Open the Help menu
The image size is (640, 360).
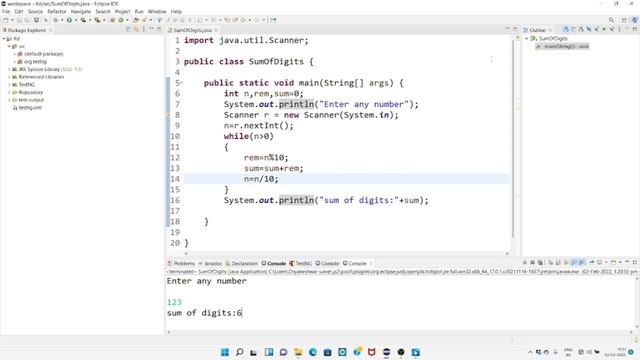pyautogui.click(x=176, y=11)
